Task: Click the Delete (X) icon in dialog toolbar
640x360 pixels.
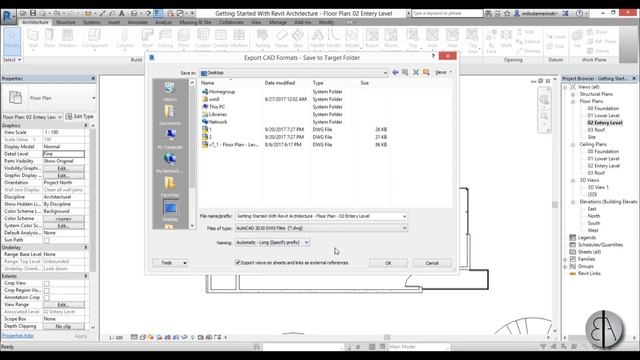Action: [416, 72]
